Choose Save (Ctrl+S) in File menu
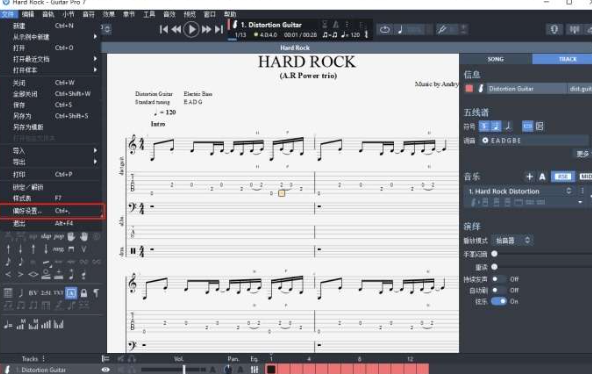592x374 pixels. click(x=52, y=105)
